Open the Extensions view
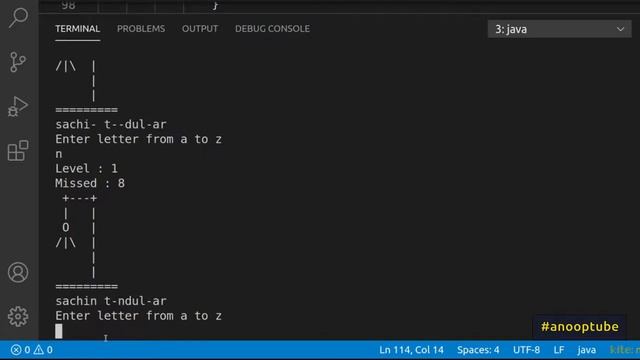The image size is (640, 360). [18, 151]
